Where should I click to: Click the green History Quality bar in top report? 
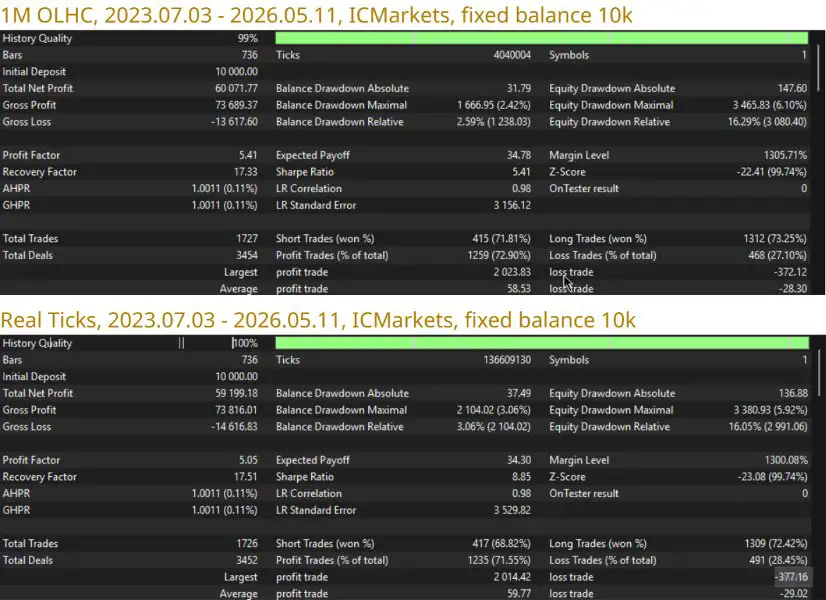pyautogui.click(x=542, y=38)
